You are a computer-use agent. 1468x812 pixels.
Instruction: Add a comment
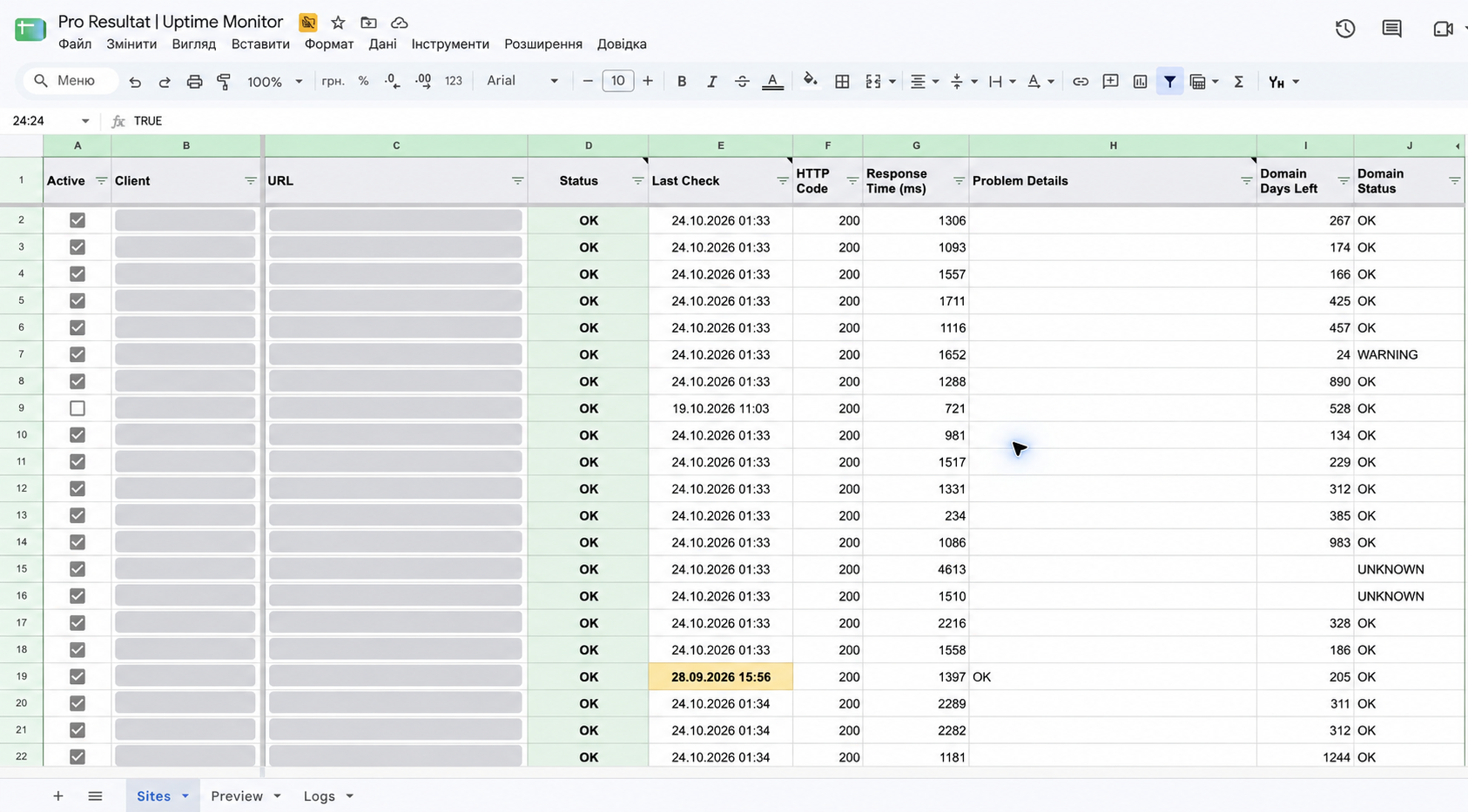pos(1110,82)
